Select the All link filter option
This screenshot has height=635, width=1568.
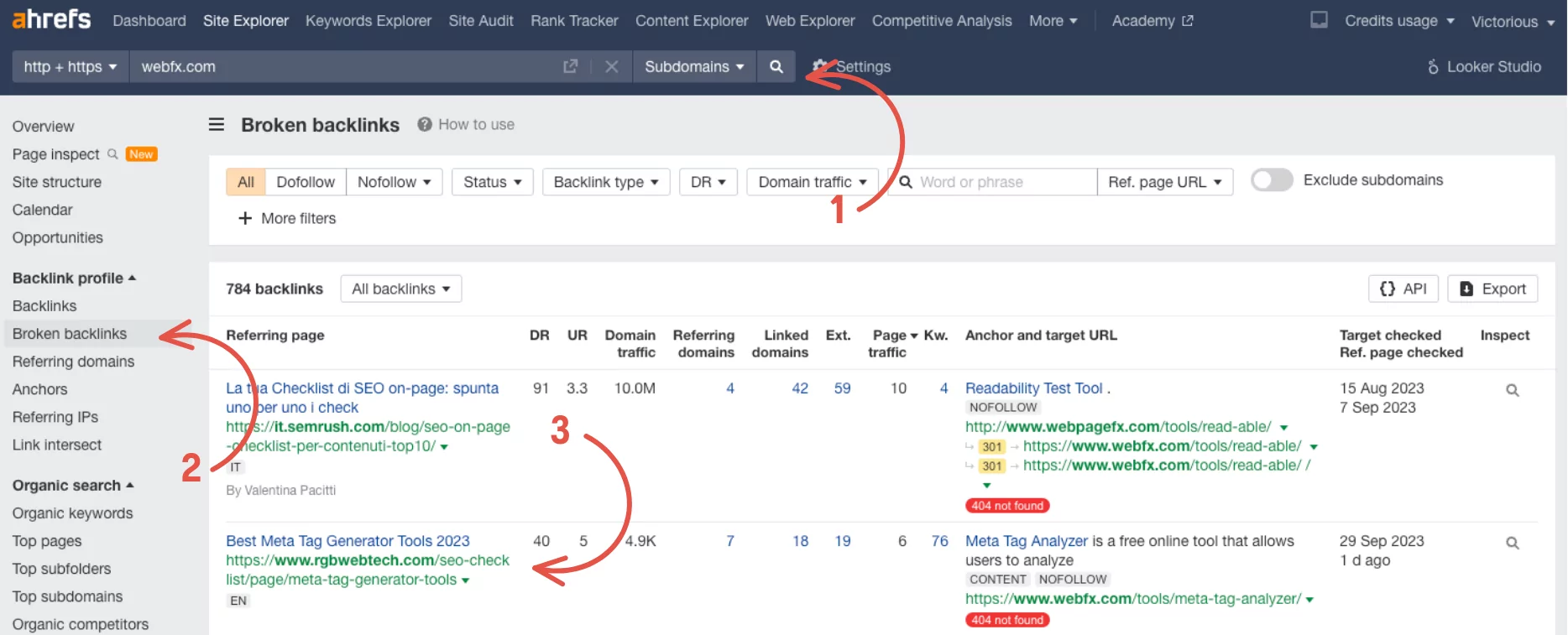click(246, 182)
